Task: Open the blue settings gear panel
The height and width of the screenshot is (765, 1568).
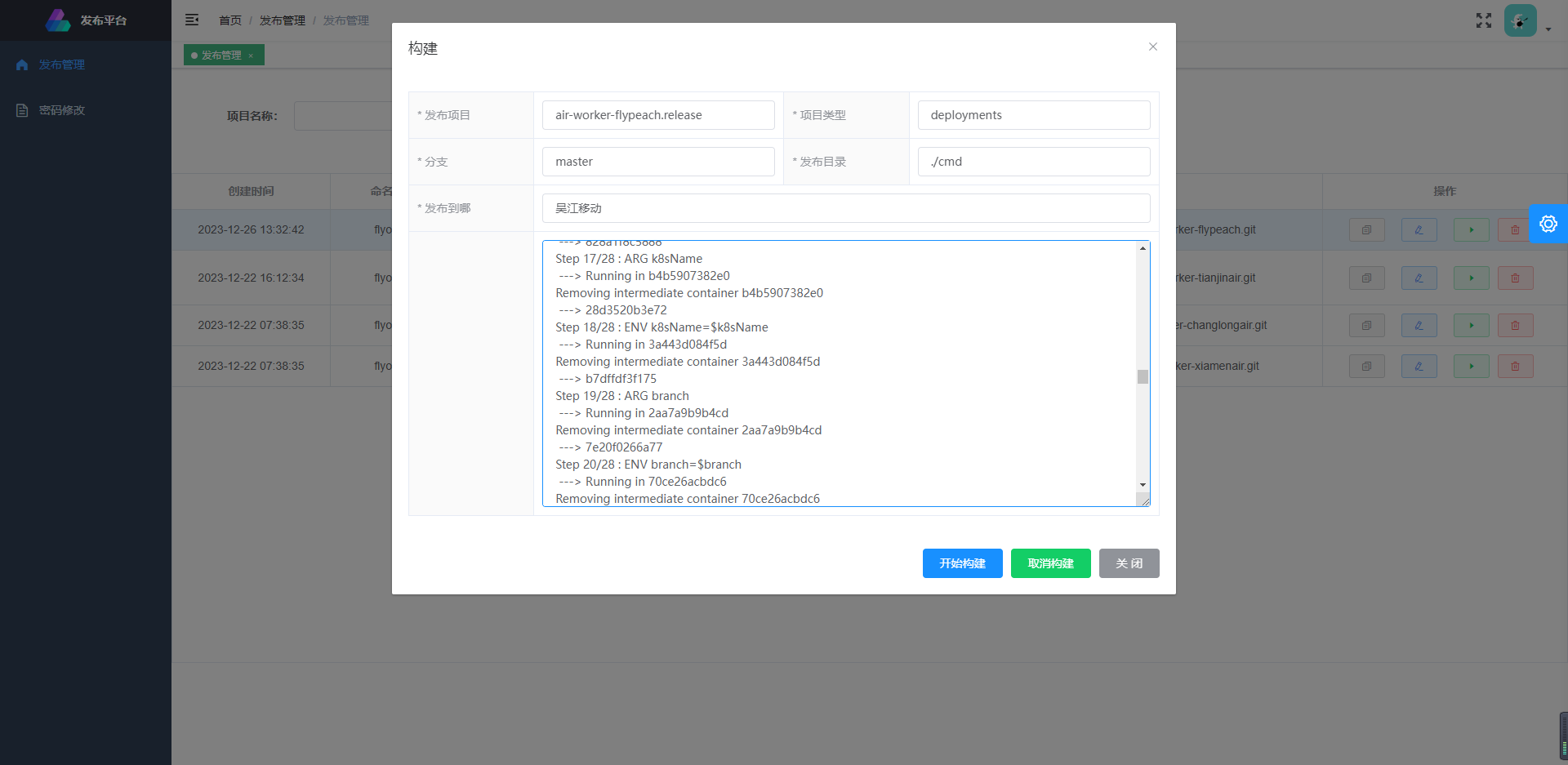Action: pos(1548,224)
